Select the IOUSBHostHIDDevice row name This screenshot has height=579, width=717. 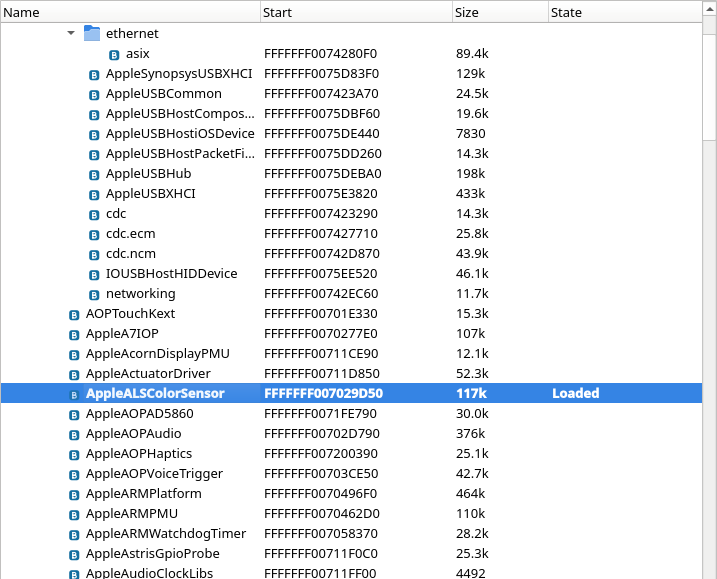[171, 273]
